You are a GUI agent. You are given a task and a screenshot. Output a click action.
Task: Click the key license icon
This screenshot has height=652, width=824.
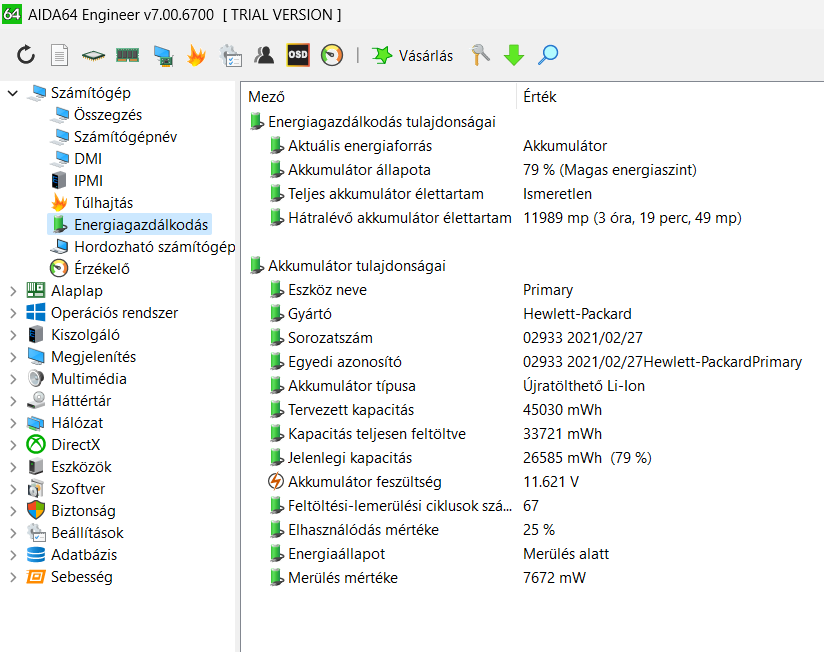click(481, 55)
